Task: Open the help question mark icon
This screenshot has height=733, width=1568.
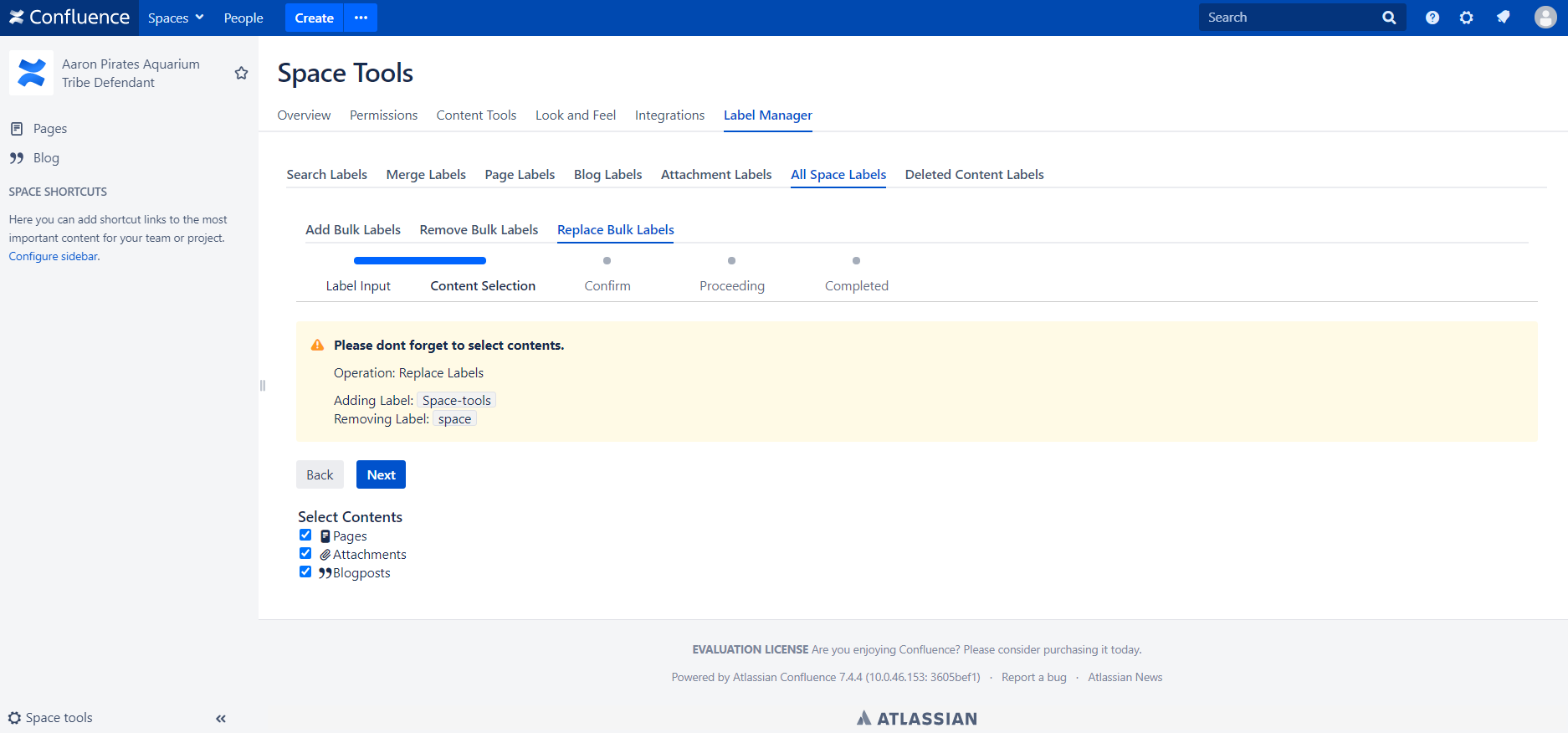Action: [x=1432, y=18]
